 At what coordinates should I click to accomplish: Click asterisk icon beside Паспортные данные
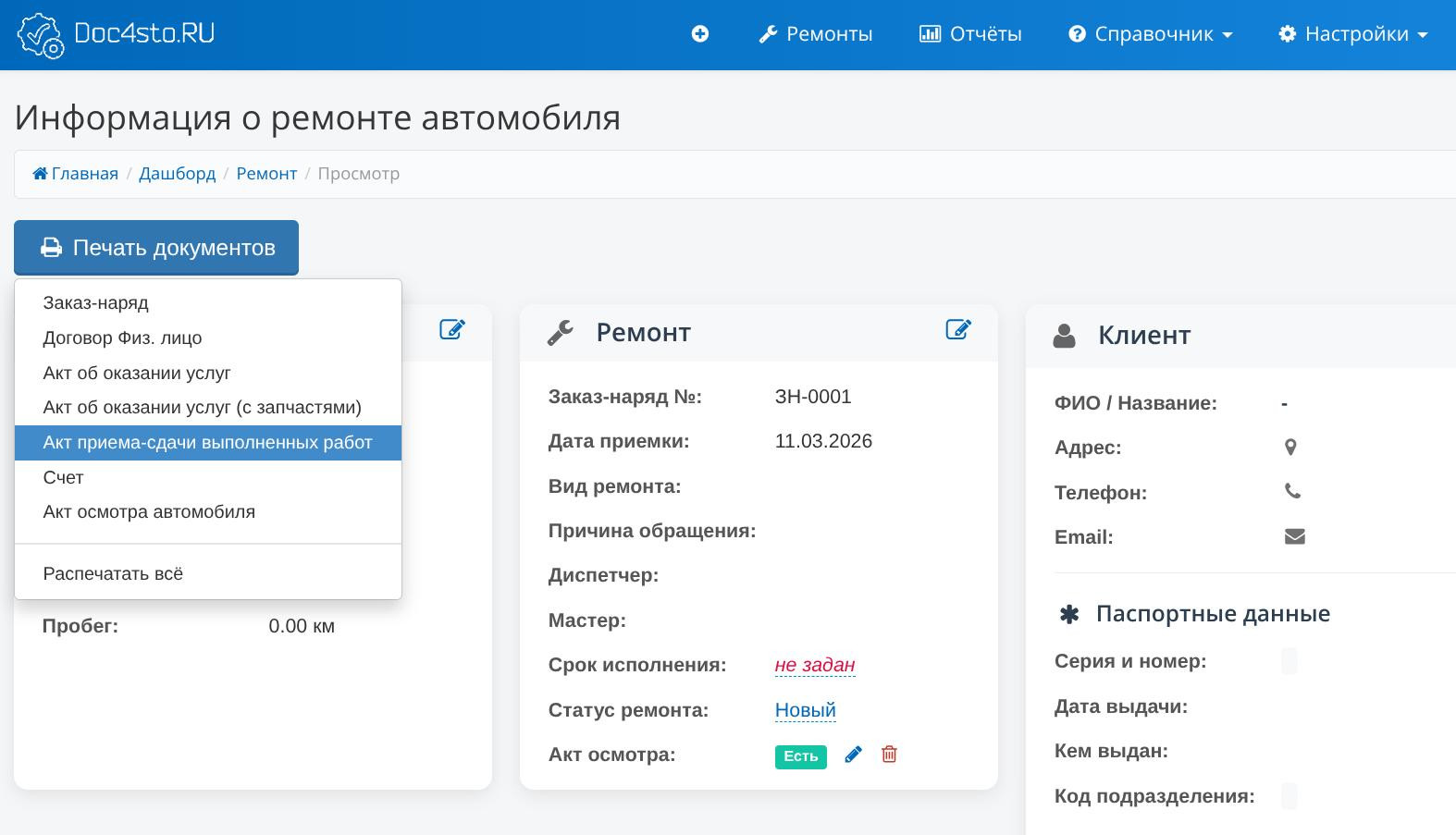[x=1069, y=614]
